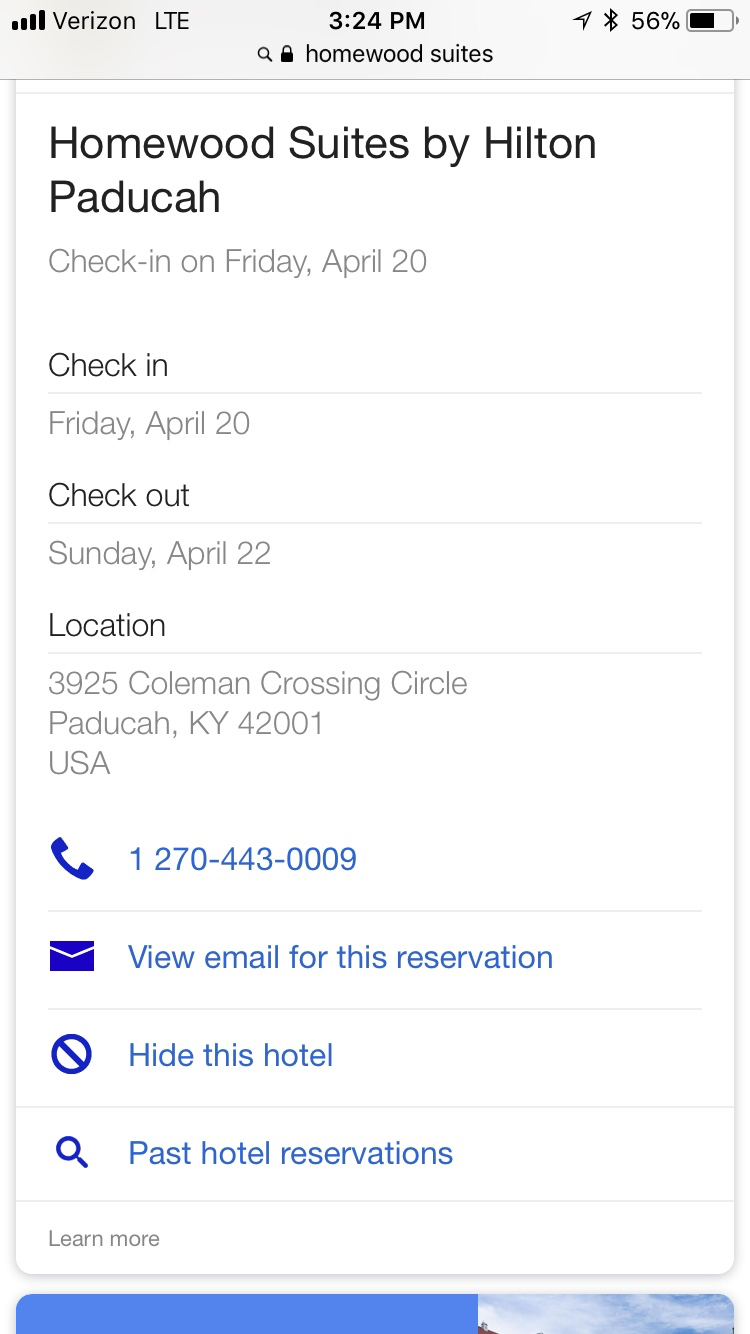Tap the check-out date Sunday, April 22
The width and height of the screenshot is (750, 1334).
point(160,553)
